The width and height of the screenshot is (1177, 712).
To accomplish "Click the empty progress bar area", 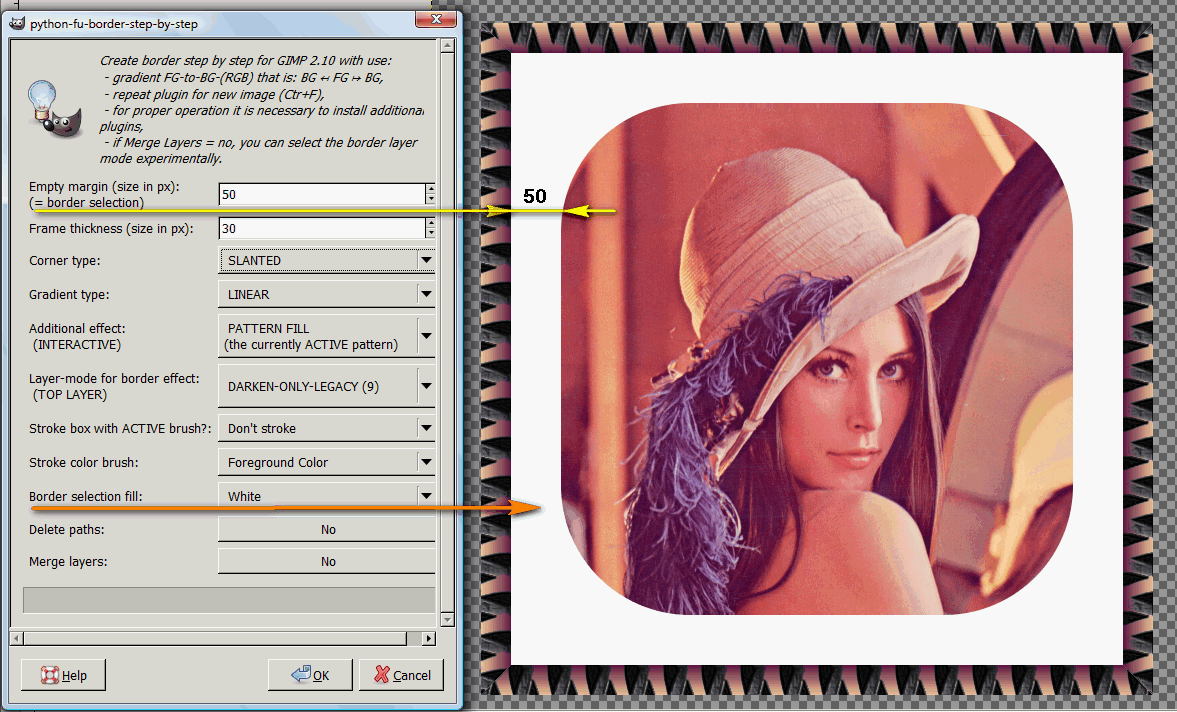I will pyautogui.click(x=229, y=600).
